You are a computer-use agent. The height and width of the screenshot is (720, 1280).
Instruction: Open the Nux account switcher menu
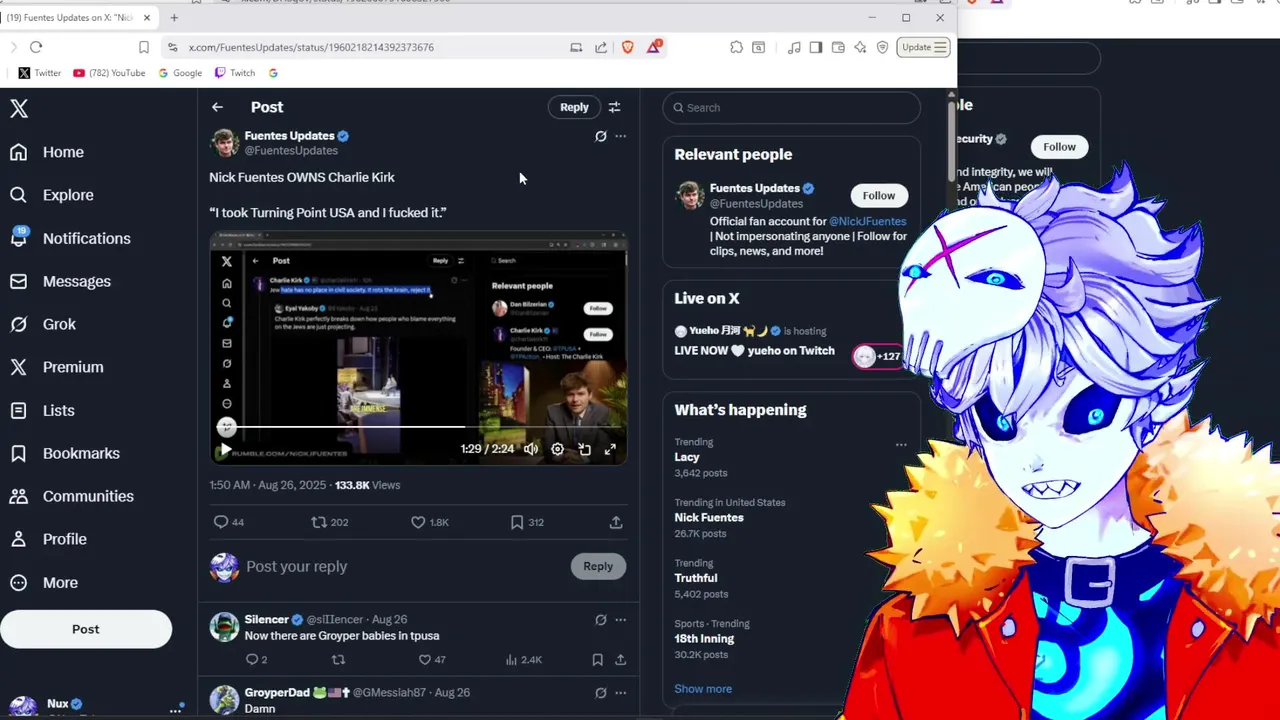coord(96,705)
